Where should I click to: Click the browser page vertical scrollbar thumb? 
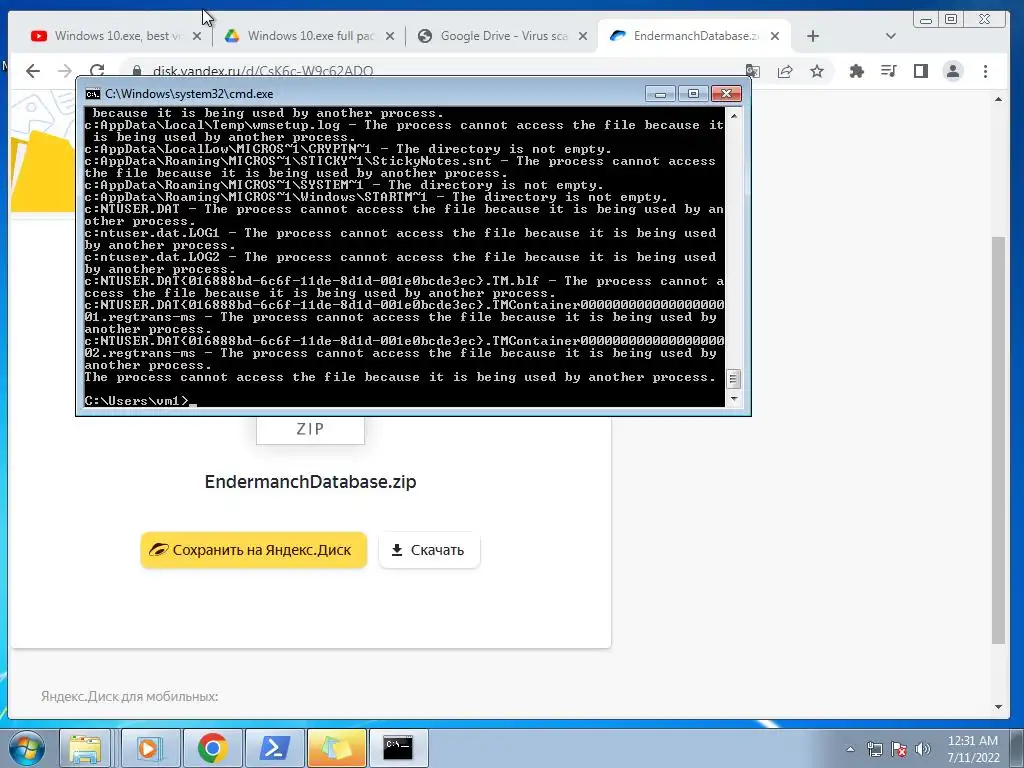tap(999, 440)
